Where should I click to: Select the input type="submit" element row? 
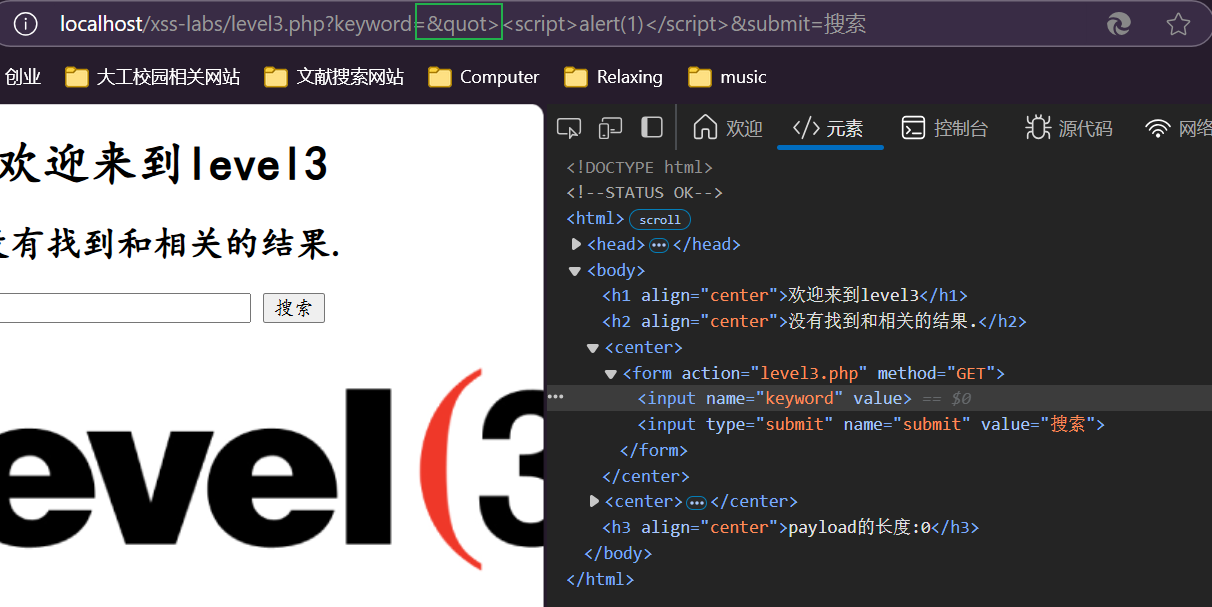pyautogui.click(x=871, y=424)
